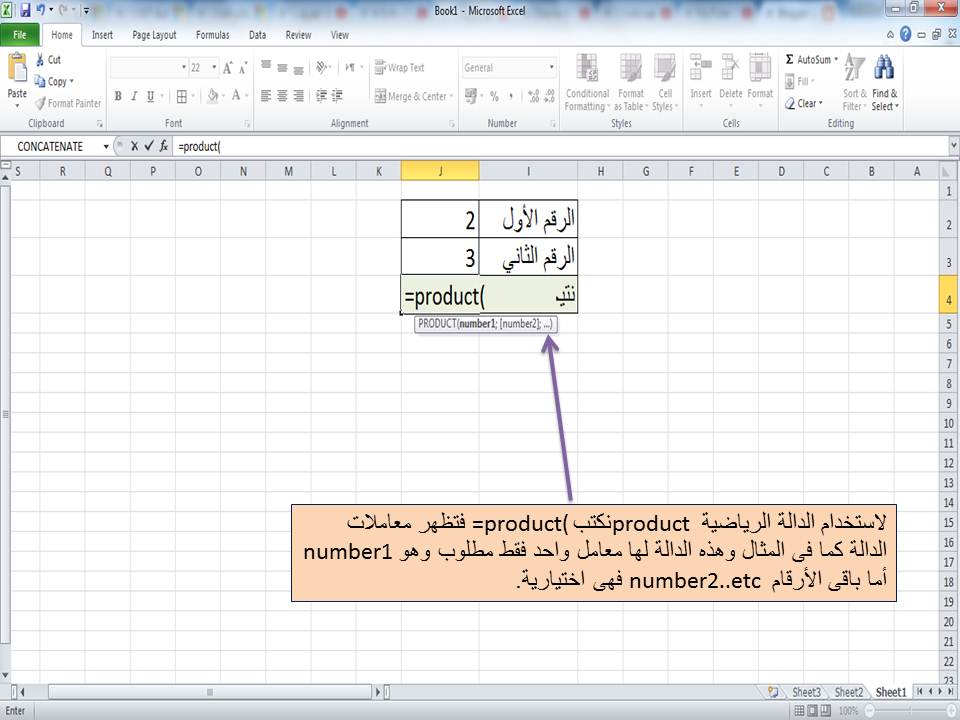
Task: Toggle Bold formatting
Action: click(118, 96)
